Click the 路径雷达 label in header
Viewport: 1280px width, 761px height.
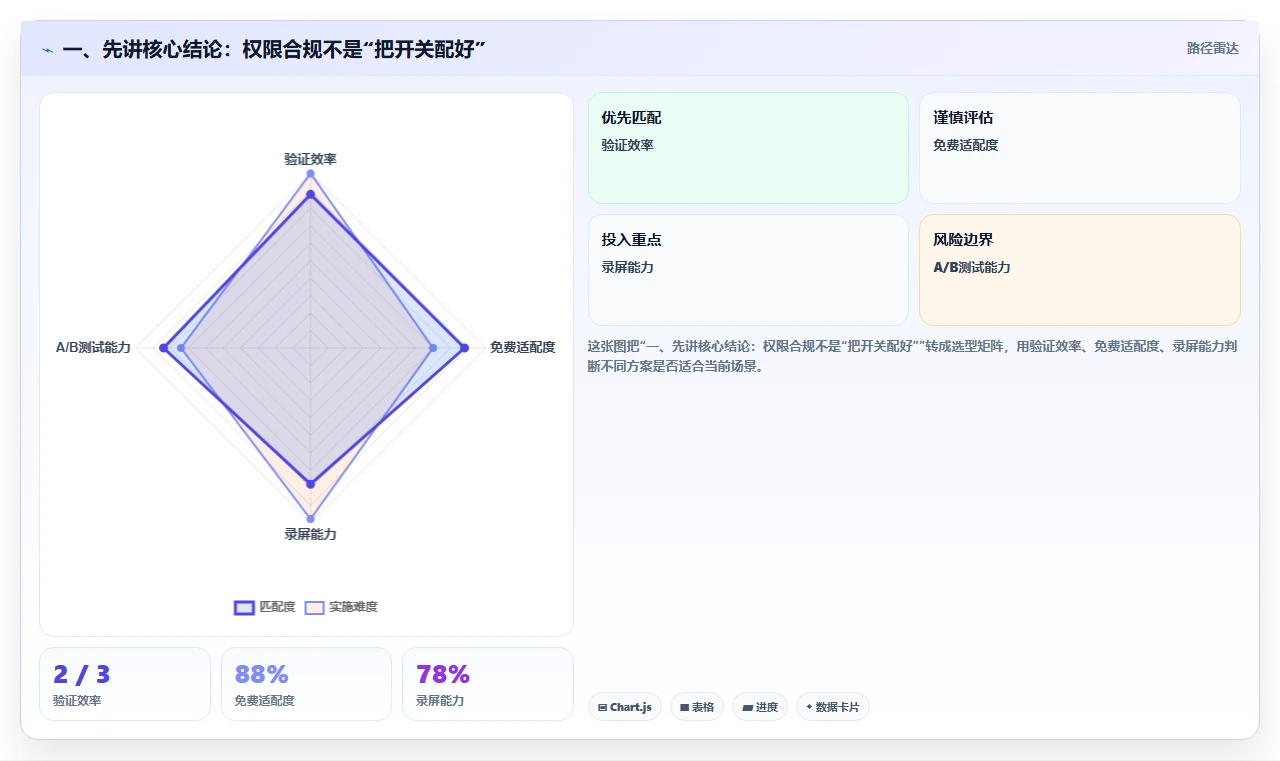[1212, 48]
